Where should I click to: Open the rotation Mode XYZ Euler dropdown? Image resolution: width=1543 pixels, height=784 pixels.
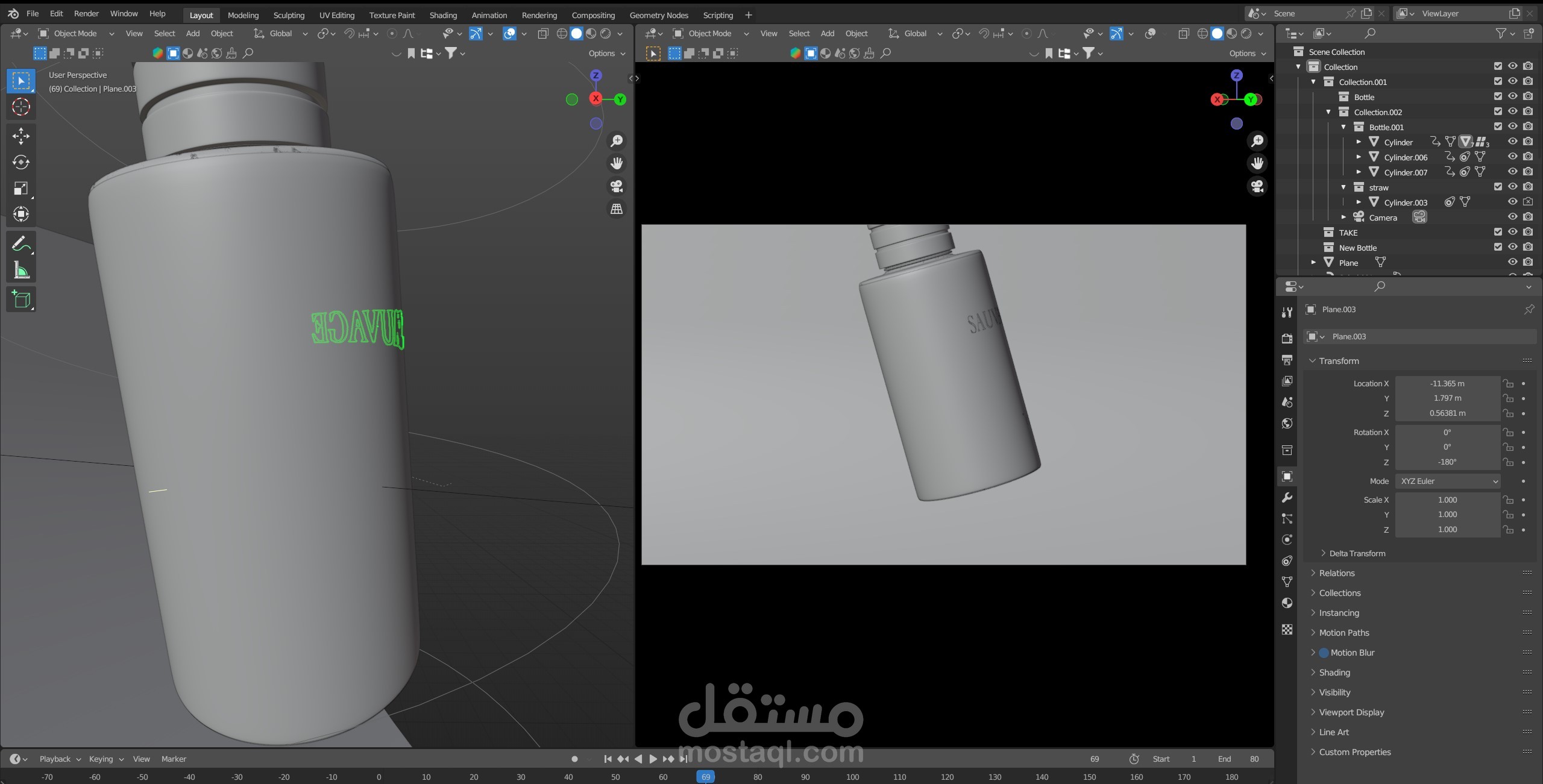pos(1447,481)
